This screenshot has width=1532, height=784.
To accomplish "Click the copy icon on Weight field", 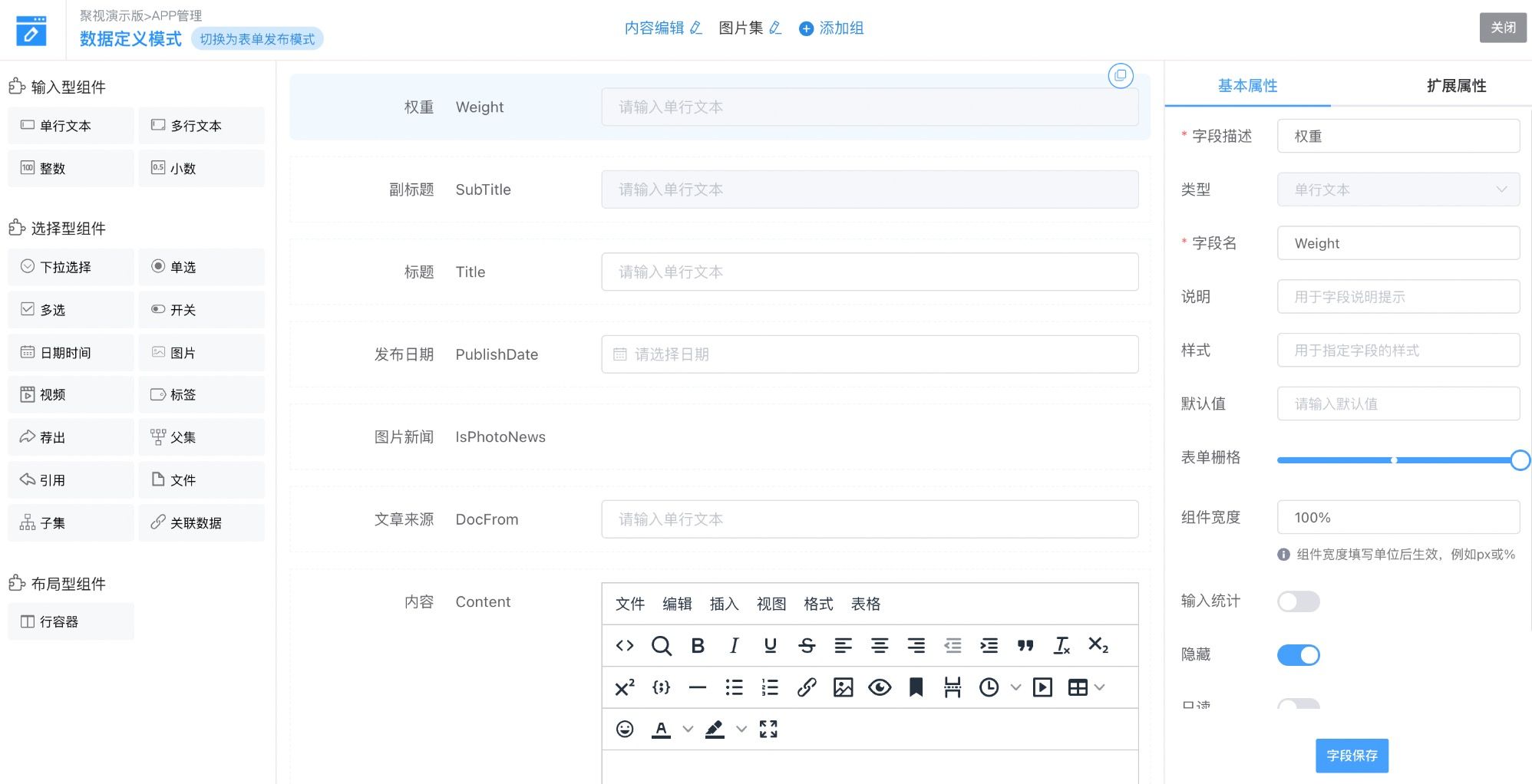I will 1121,75.
